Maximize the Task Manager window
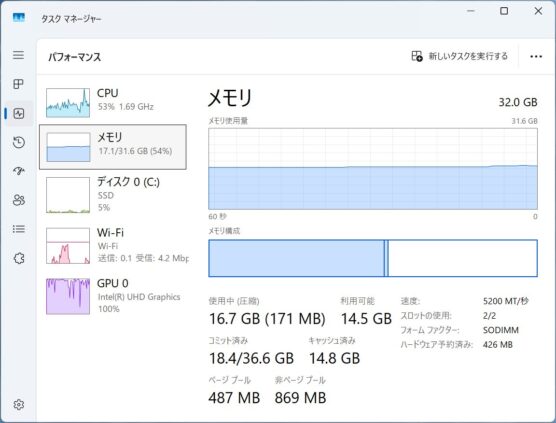The image size is (556, 423). [504, 11]
